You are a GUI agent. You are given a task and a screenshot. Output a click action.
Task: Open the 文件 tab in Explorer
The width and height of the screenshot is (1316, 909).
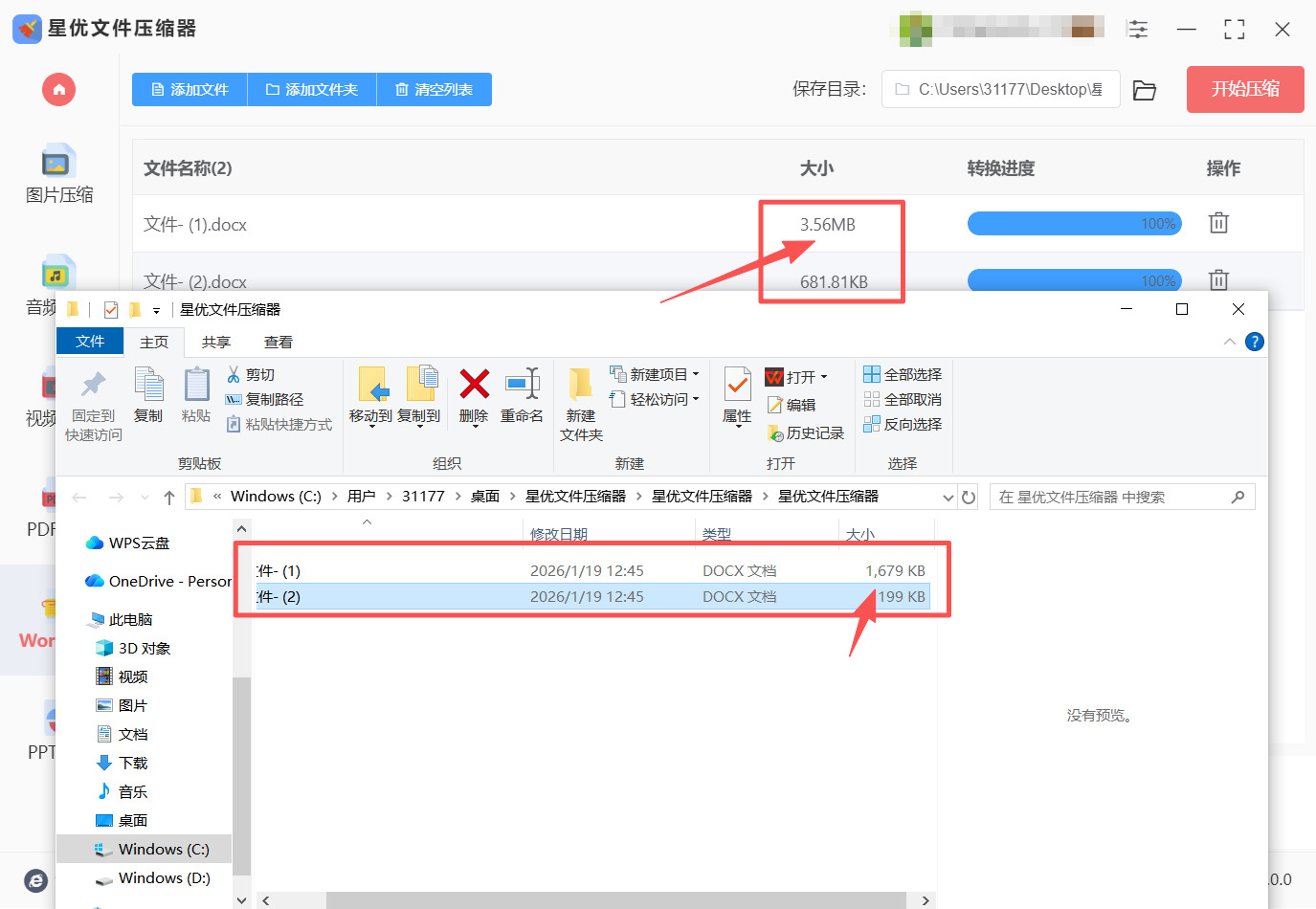[x=90, y=342]
